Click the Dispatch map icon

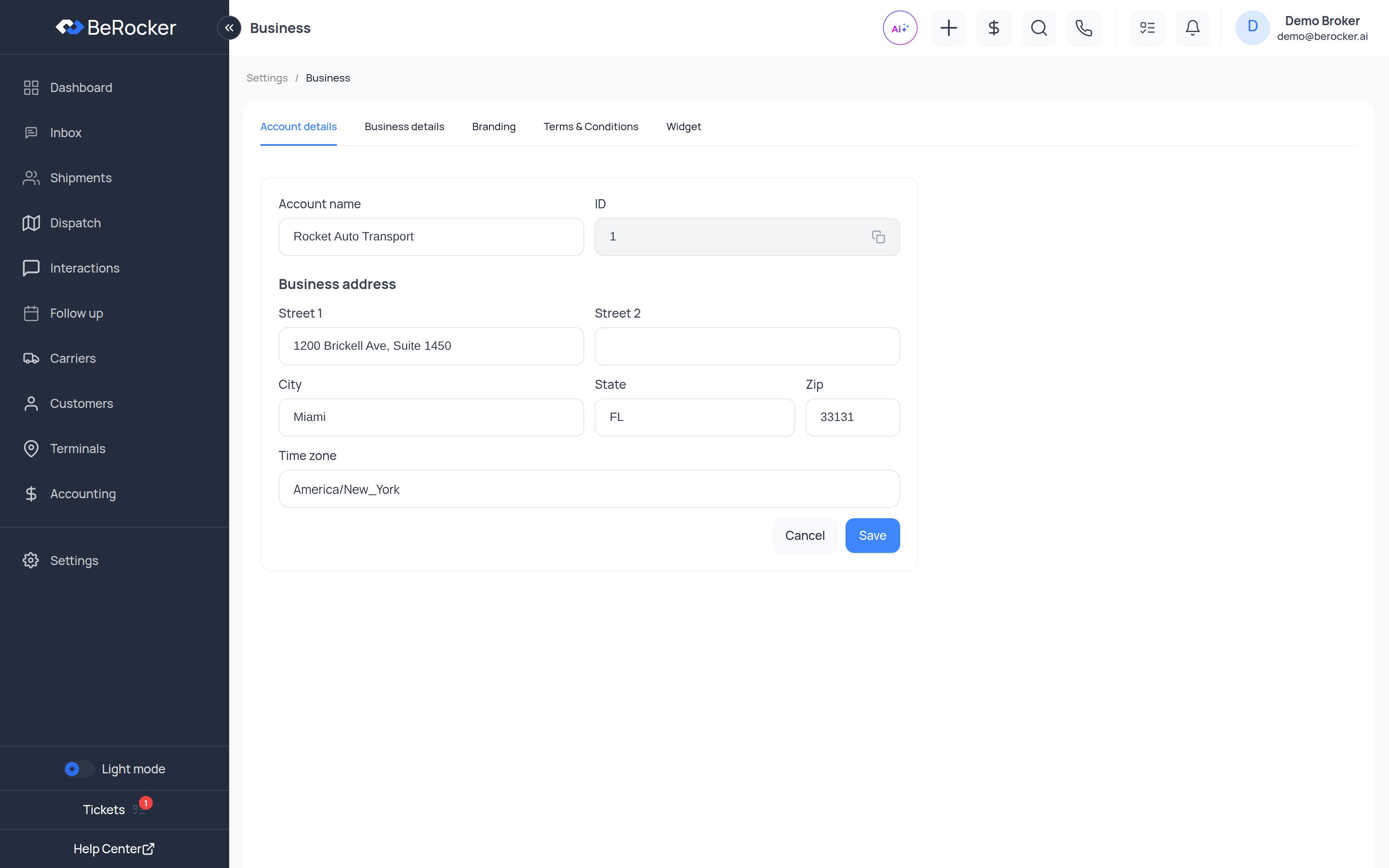click(x=31, y=223)
